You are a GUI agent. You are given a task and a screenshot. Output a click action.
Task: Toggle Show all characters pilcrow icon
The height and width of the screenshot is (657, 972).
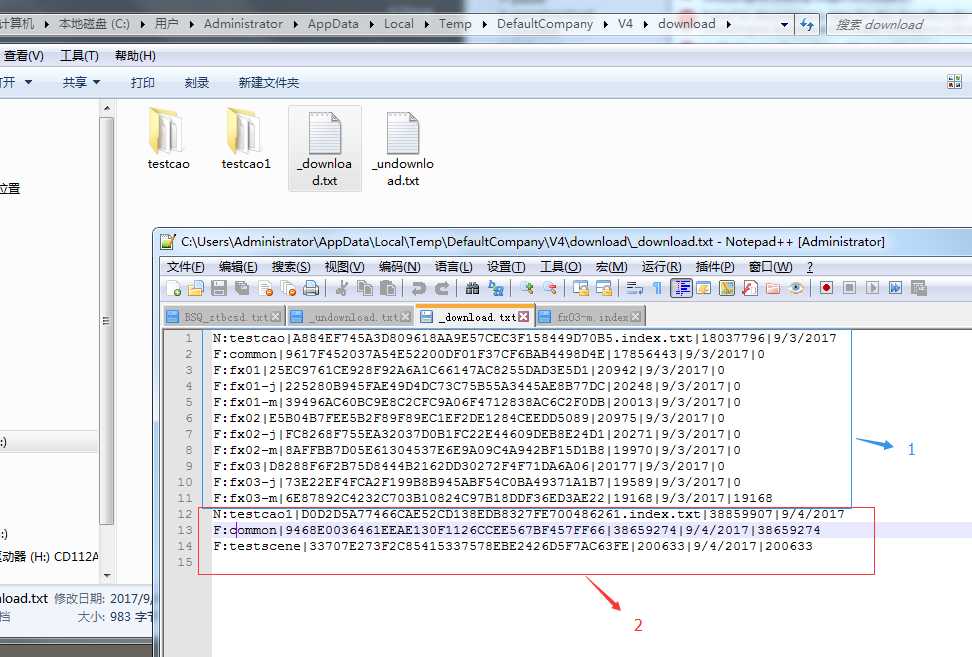tap(657, 288)
